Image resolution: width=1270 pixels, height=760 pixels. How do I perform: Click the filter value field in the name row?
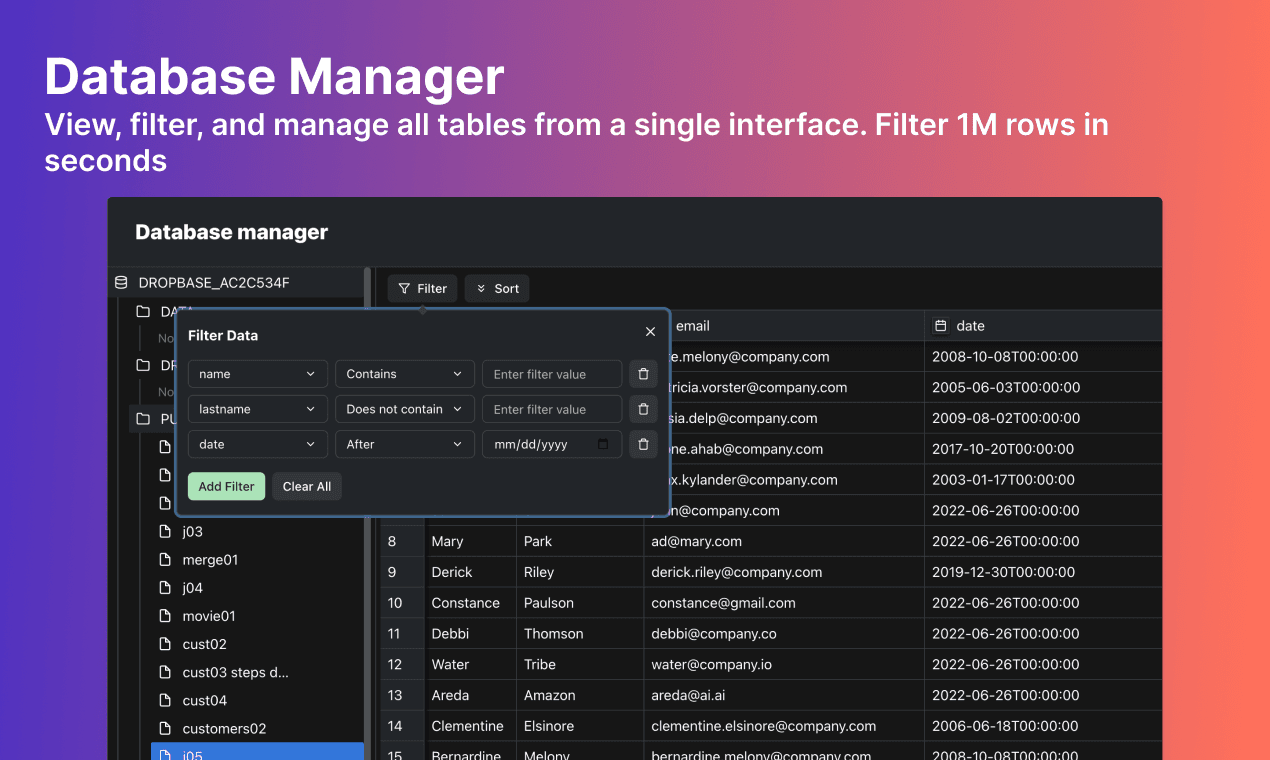(552, 374)
